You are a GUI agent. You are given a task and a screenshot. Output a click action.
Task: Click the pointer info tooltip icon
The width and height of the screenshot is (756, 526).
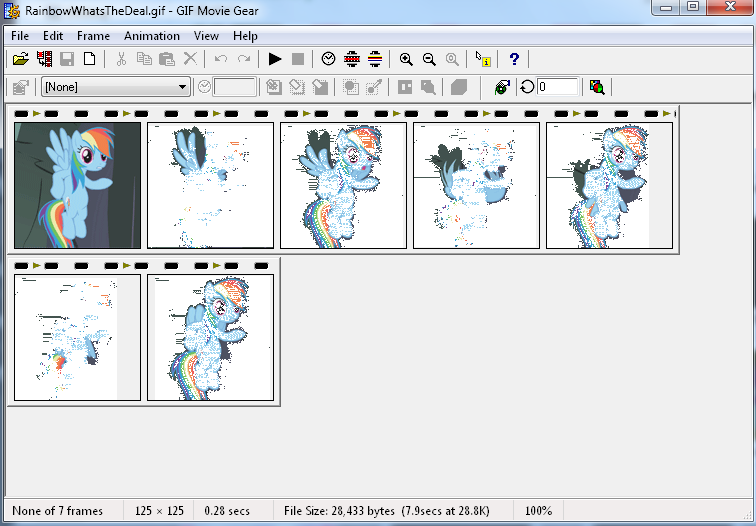(483, 59)
